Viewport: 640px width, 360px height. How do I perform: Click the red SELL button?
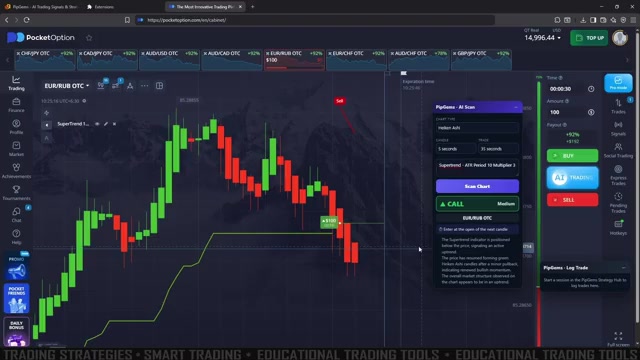click(572, 200)
